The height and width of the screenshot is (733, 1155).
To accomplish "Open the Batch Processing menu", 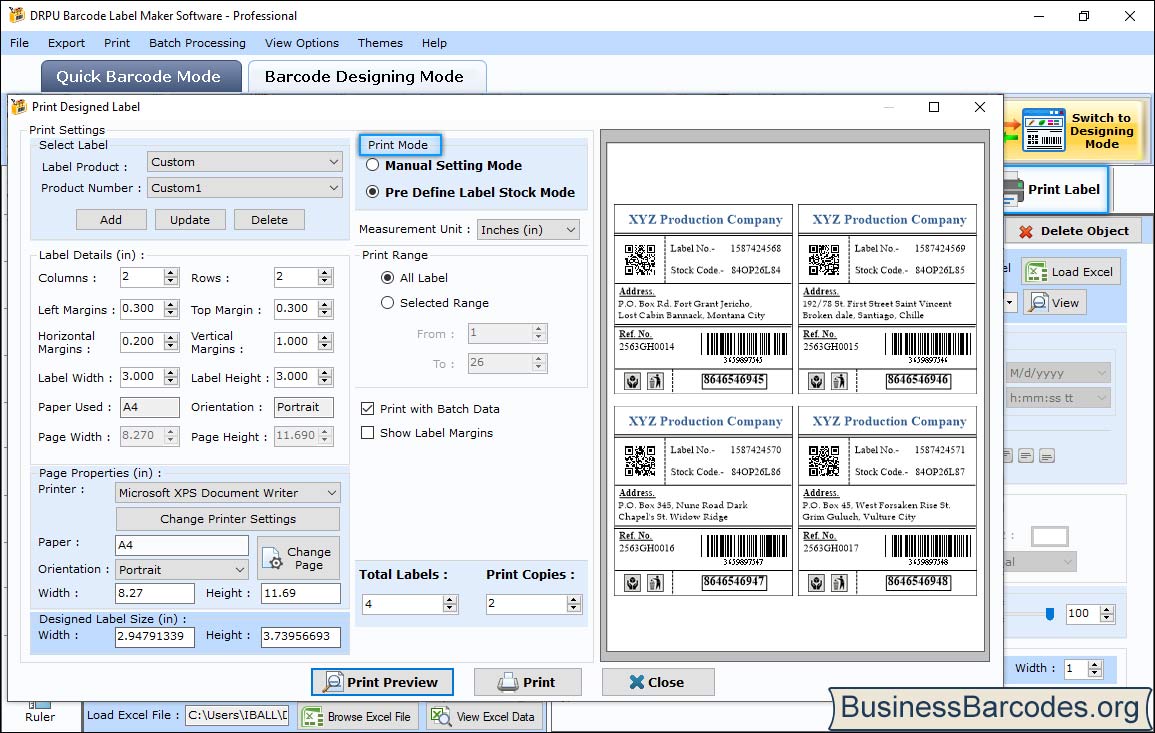I will pos(197,43).
